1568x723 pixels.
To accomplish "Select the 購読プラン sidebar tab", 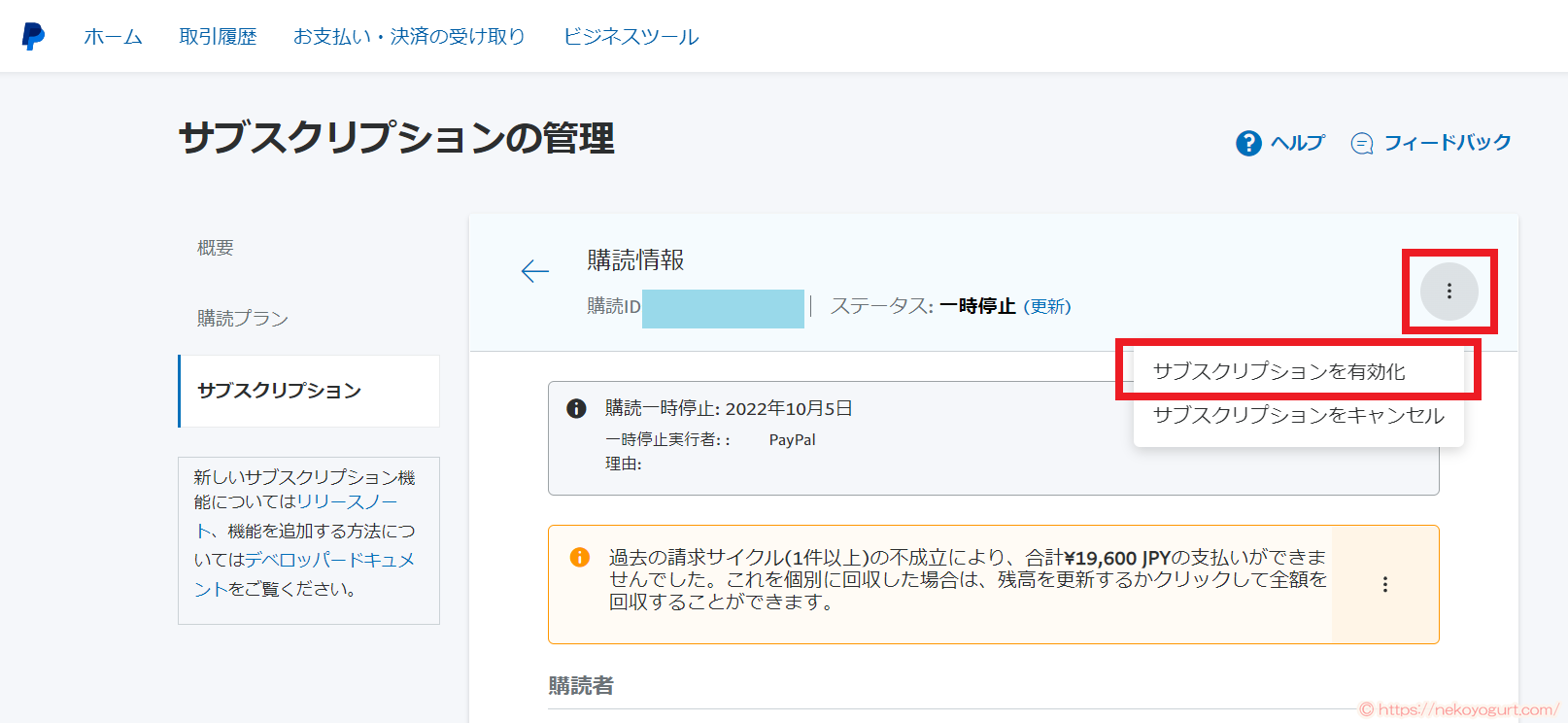I will coord(243,319).
